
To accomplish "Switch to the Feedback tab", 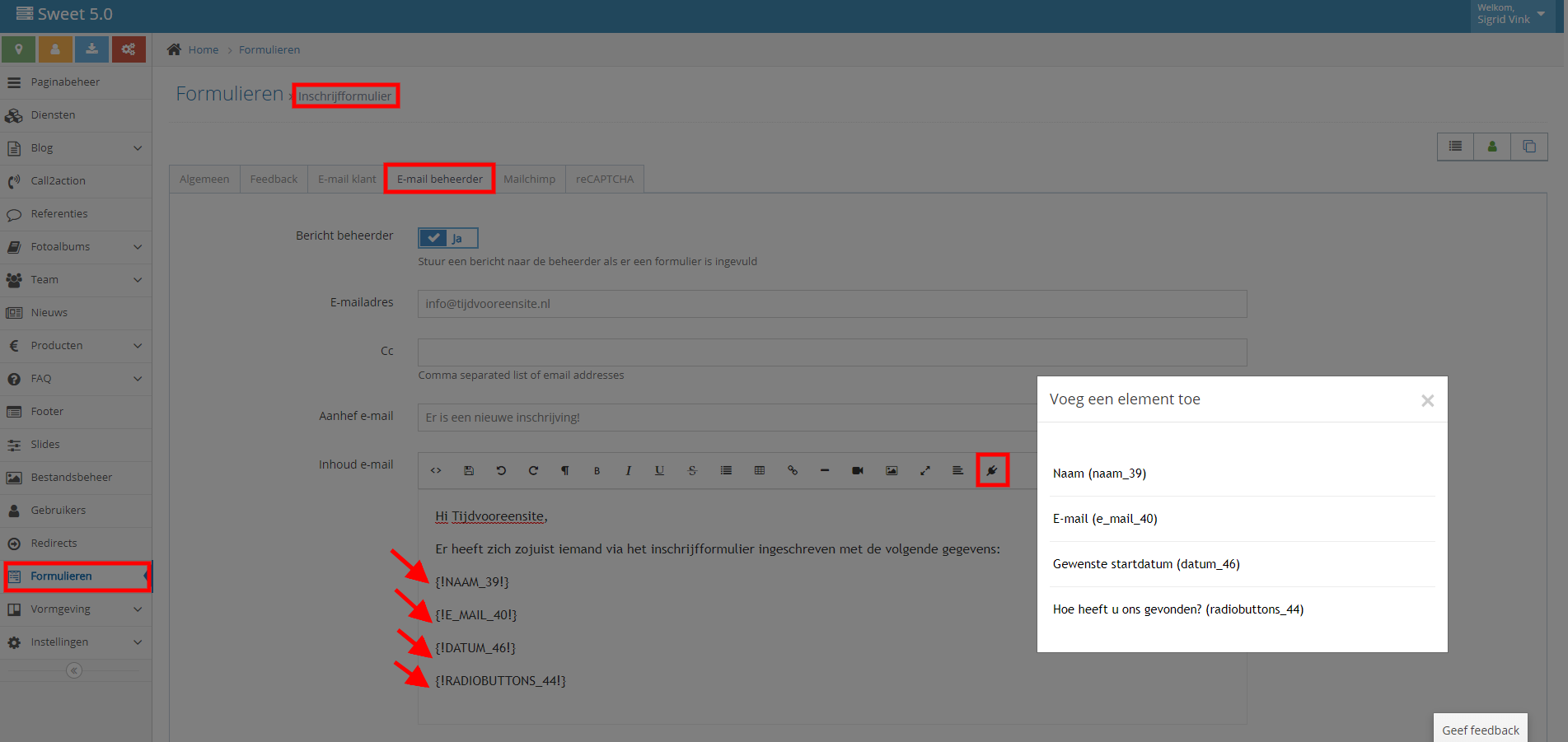I will tap(274, 179).
